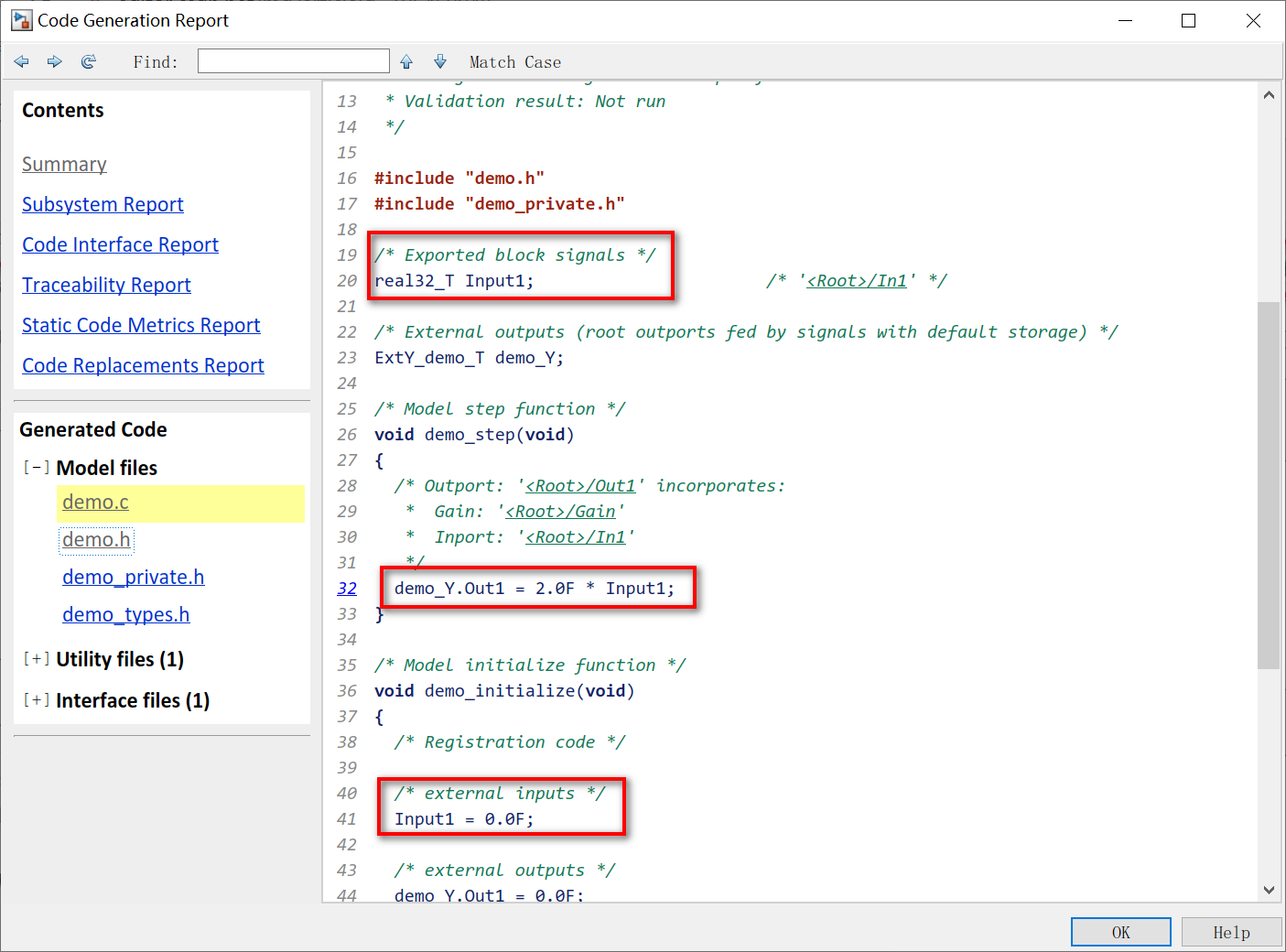
Task: Click 'ExtY_demo_T demo_Y;' declaration text
Action: (470, 358)
